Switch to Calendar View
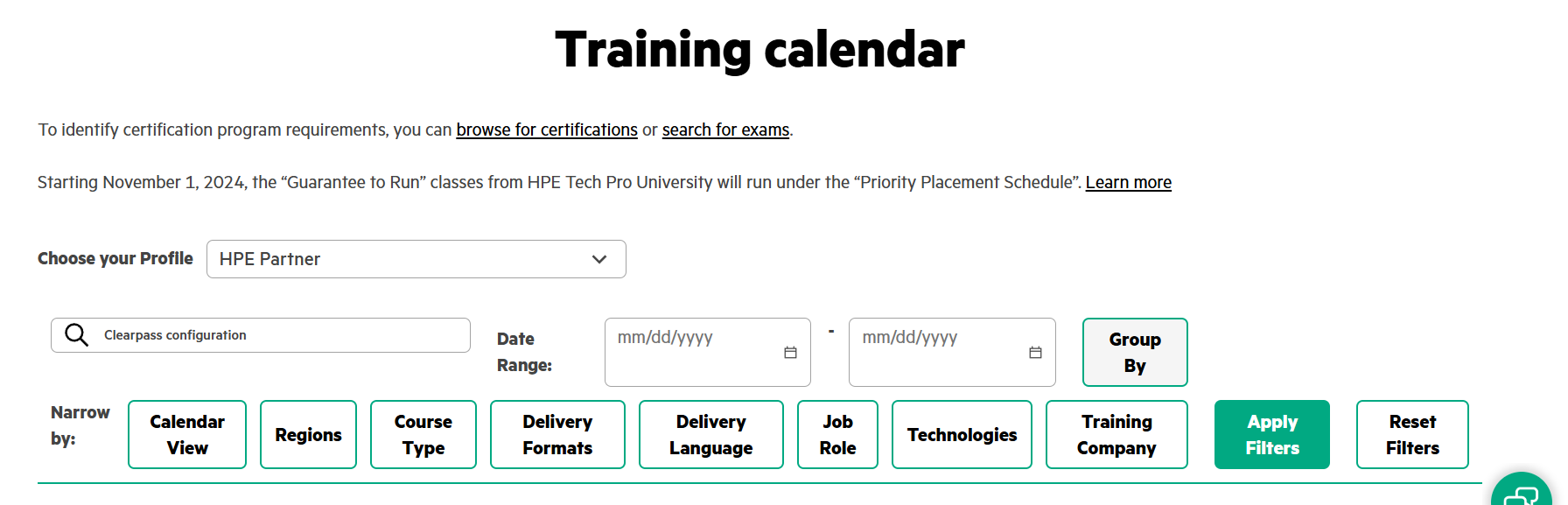The height and width of the screenshot is (505, 1568). point(187,435)
